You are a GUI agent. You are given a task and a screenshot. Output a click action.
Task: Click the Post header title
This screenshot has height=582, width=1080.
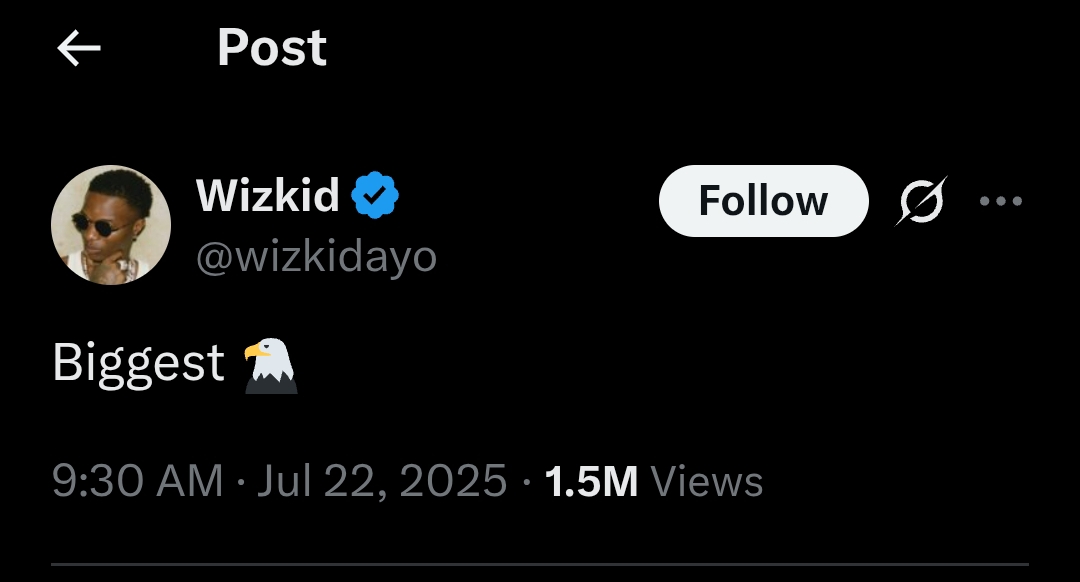(x=272, y=48)
